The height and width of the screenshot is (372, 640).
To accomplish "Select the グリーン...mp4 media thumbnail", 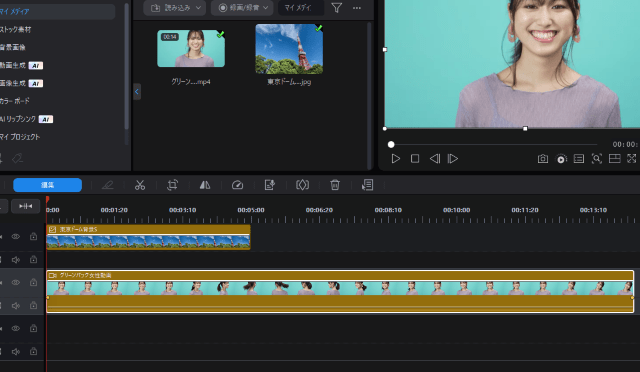I will click(191, 48).
